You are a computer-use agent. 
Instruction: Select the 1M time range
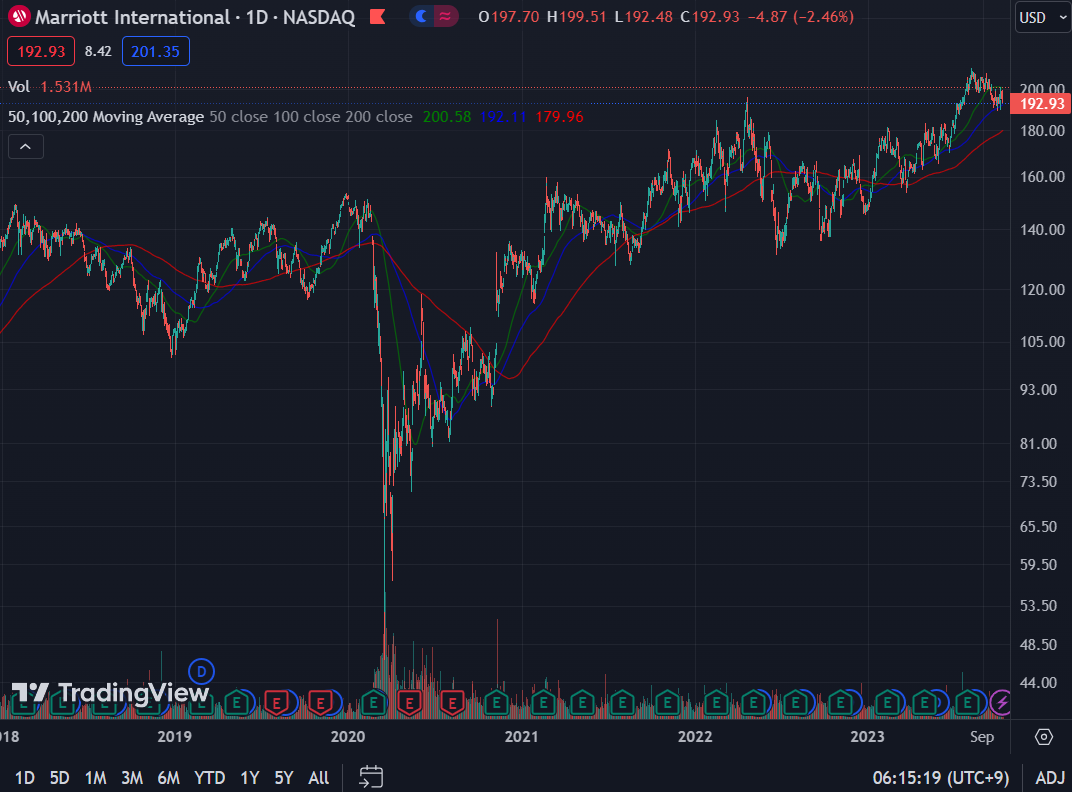96,778
